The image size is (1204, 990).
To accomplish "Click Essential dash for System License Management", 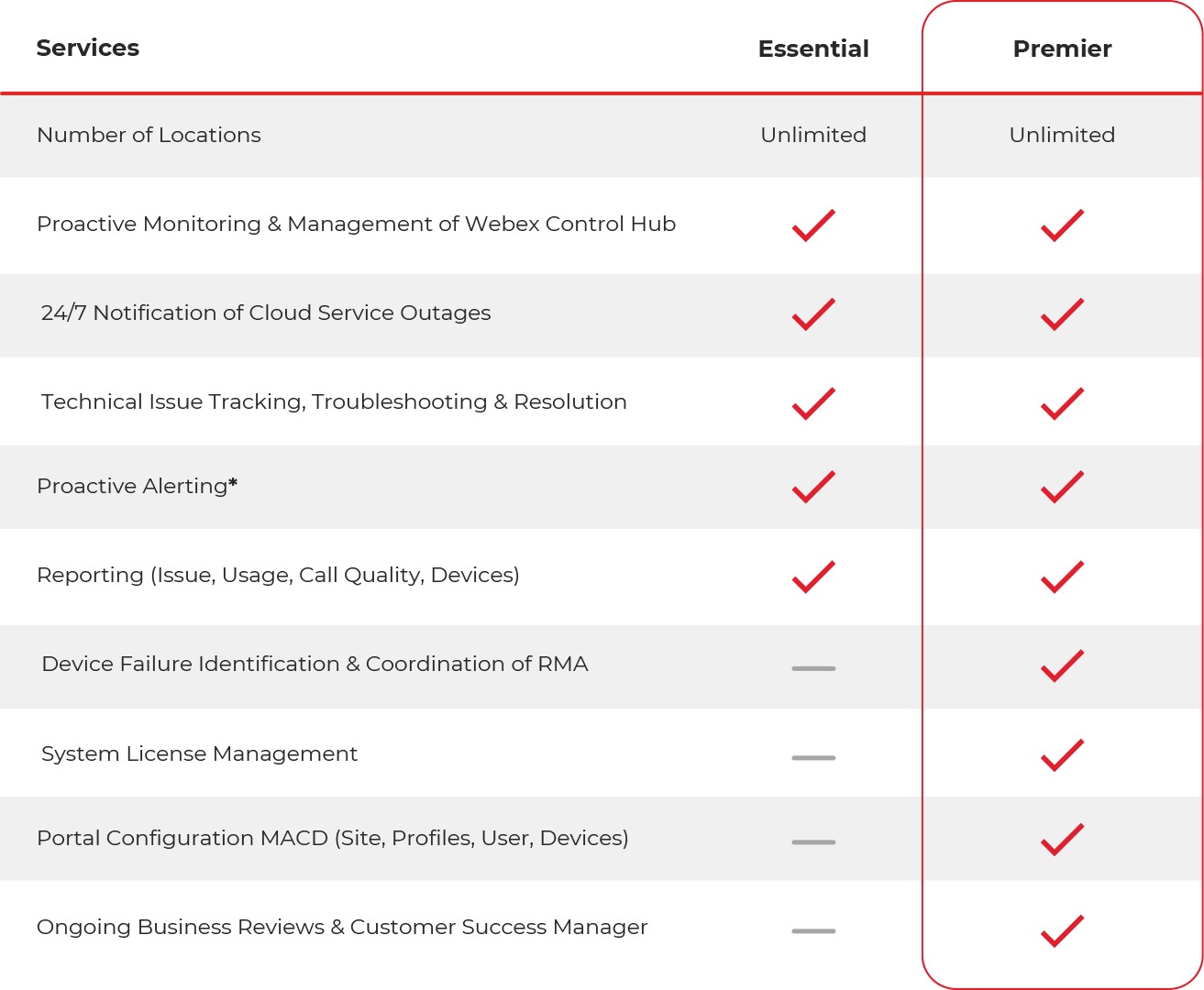I will point(813,758).
